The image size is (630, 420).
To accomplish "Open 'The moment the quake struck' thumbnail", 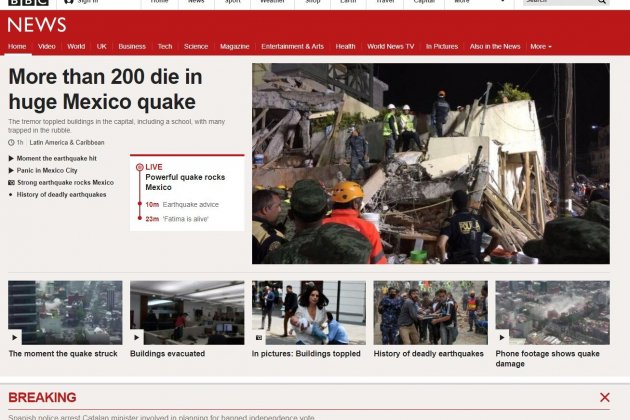I will (65, 313).
